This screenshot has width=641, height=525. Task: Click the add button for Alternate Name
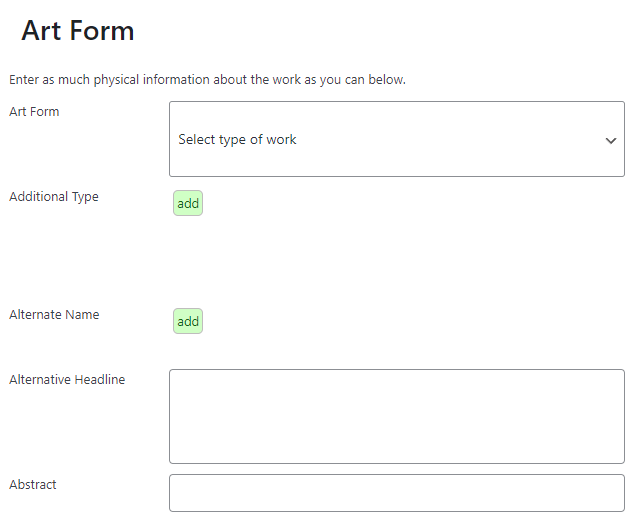[x=188, y=322]
